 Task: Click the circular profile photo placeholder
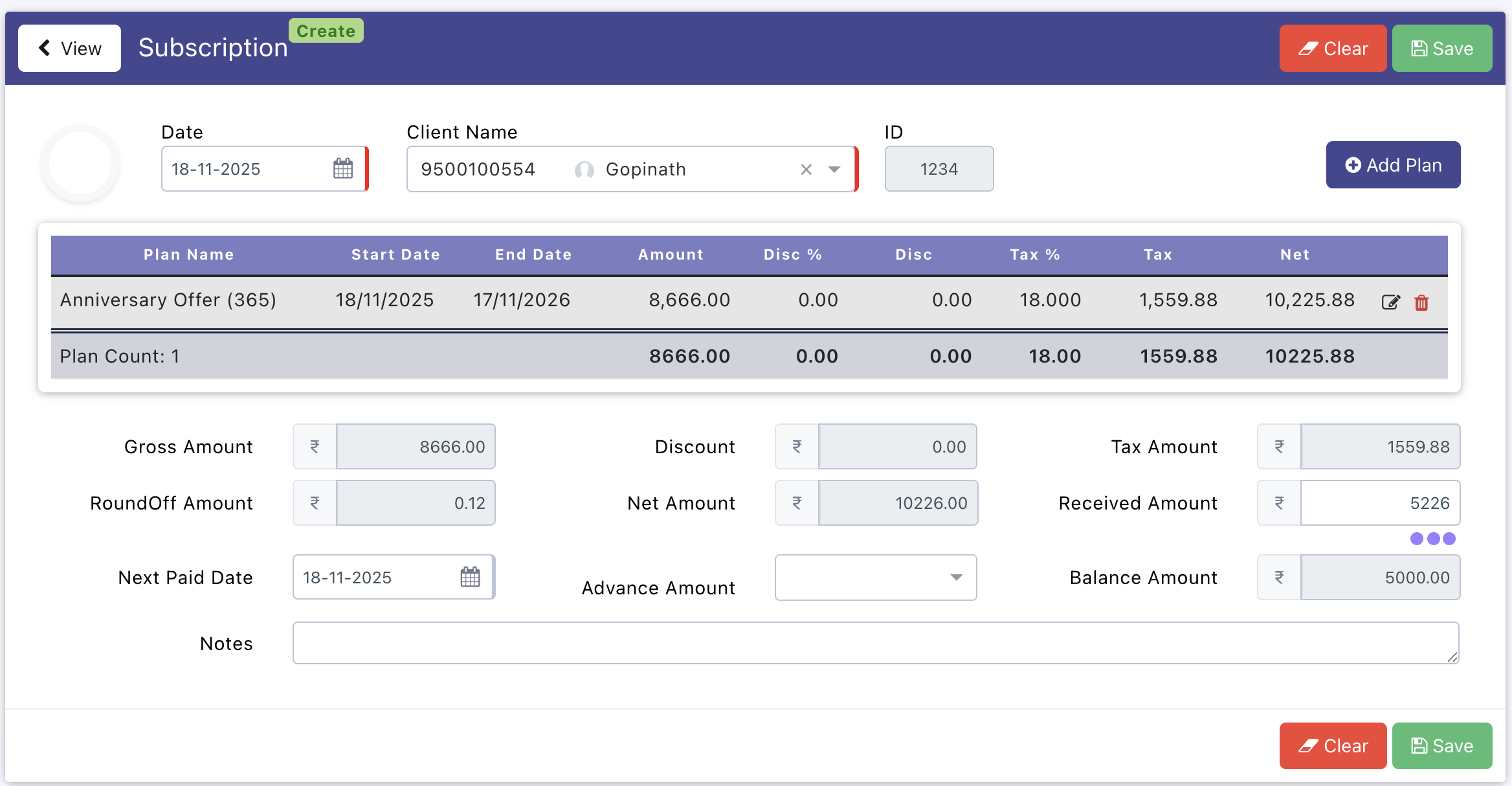click(x=80, y=164)
